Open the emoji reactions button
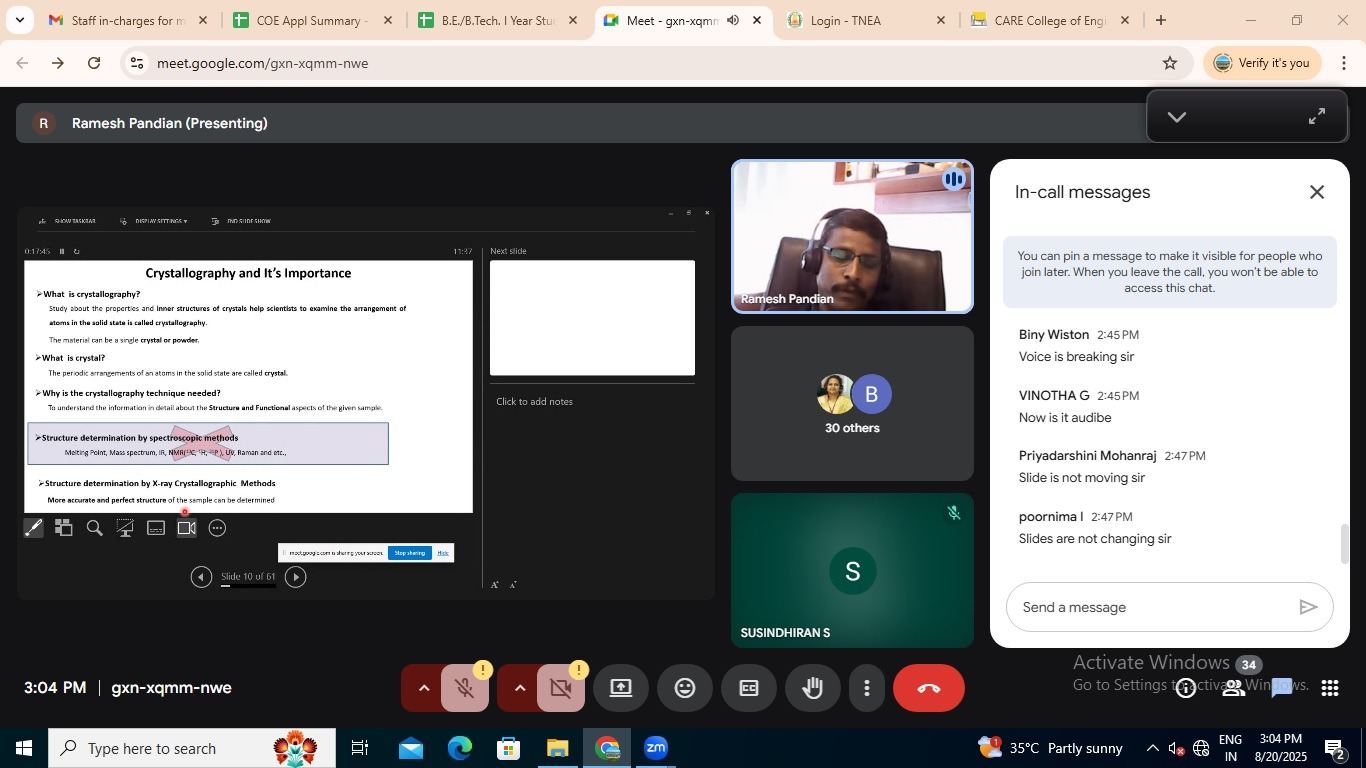The image size is (1366, 768). point(685,688)
